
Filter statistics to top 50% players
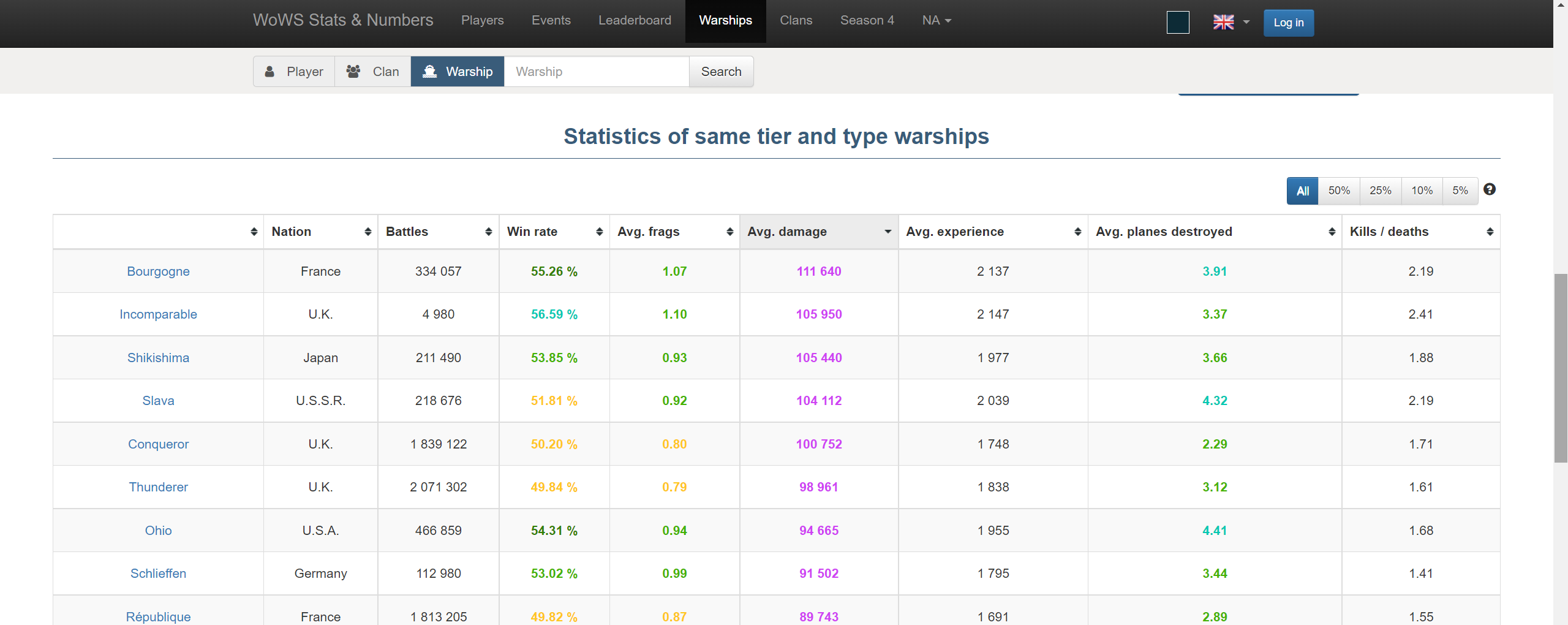click(x=1339, y=191)
